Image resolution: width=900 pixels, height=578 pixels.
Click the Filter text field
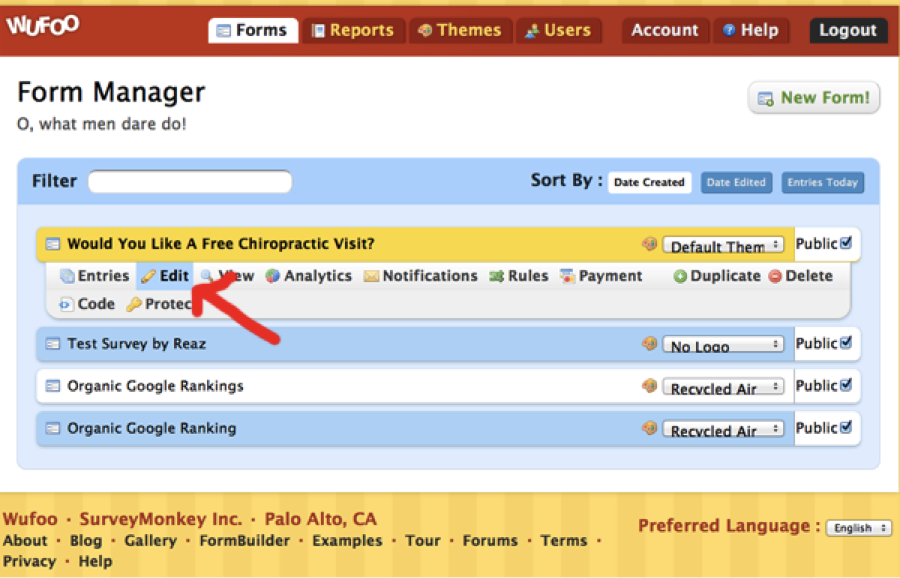point(190,182)
